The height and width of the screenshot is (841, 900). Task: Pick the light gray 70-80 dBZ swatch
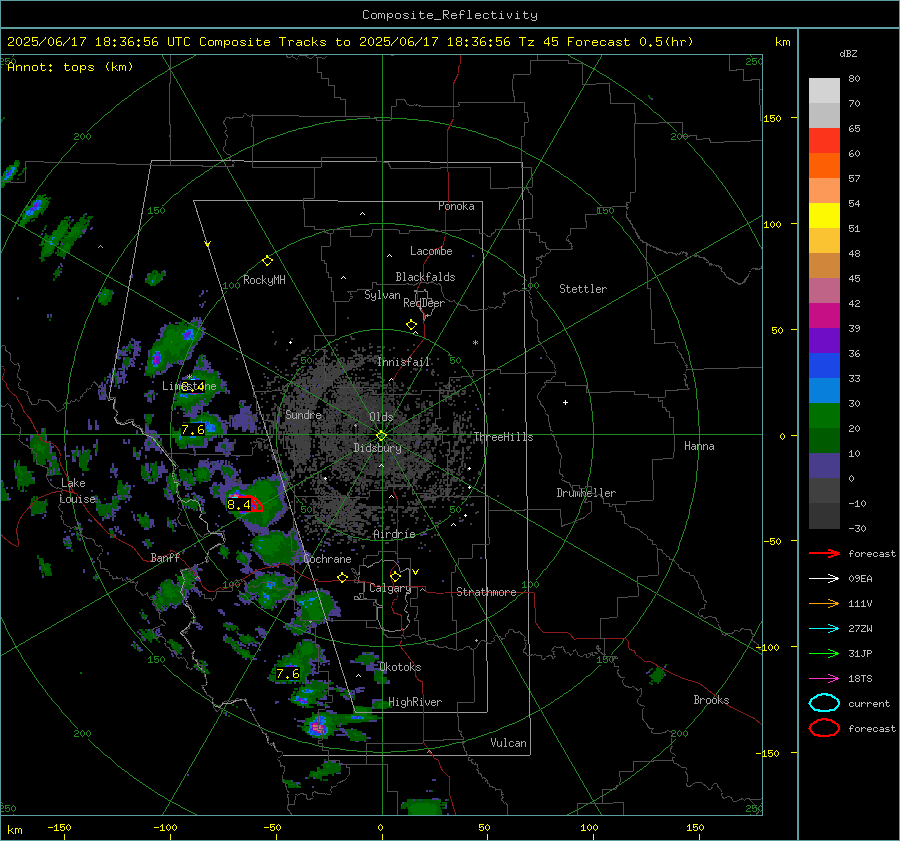[x=824, y=91]
